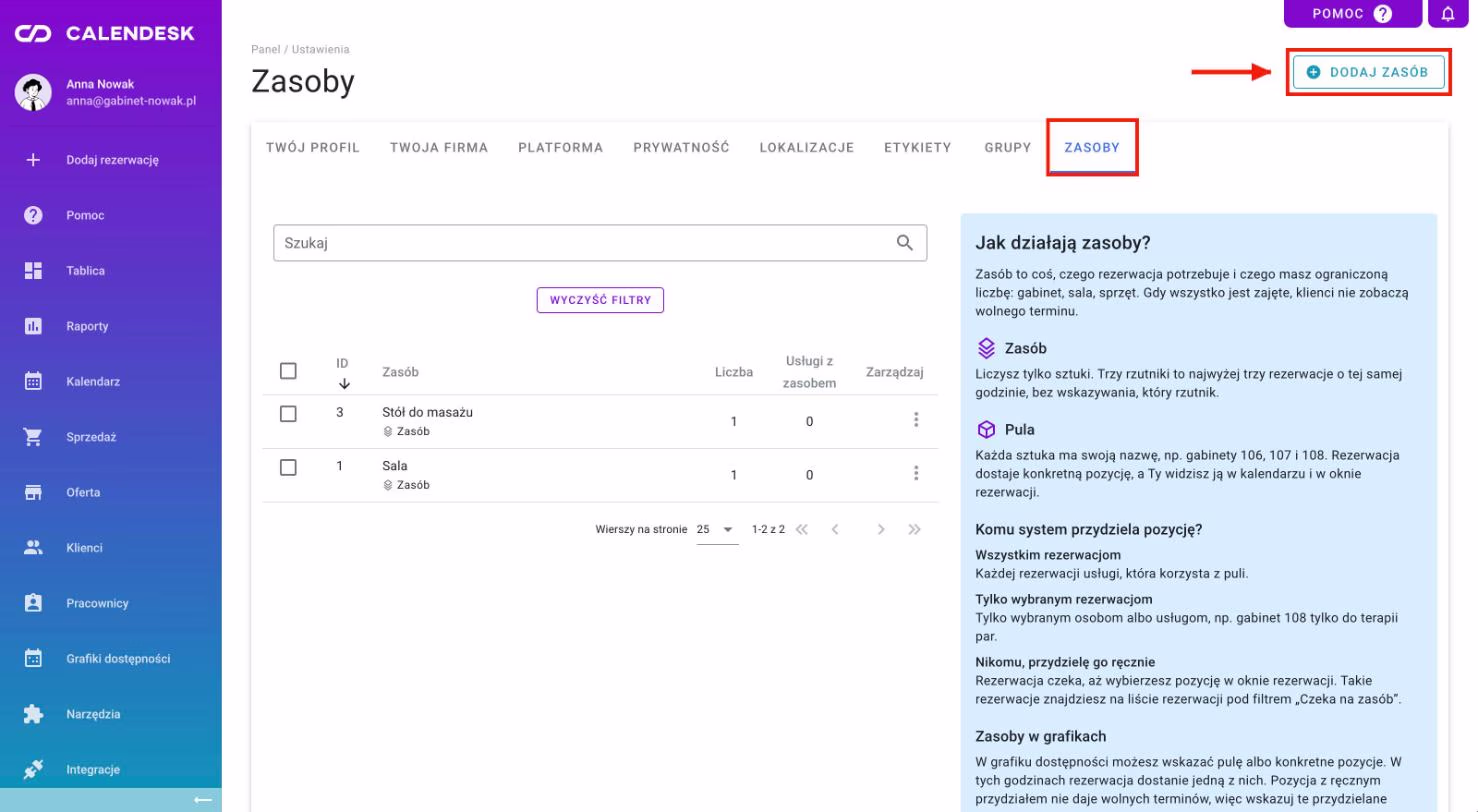Viewport: 1478px width, 812px height.
Task: Go to the Prywatność tab
Action: [681, 148]
